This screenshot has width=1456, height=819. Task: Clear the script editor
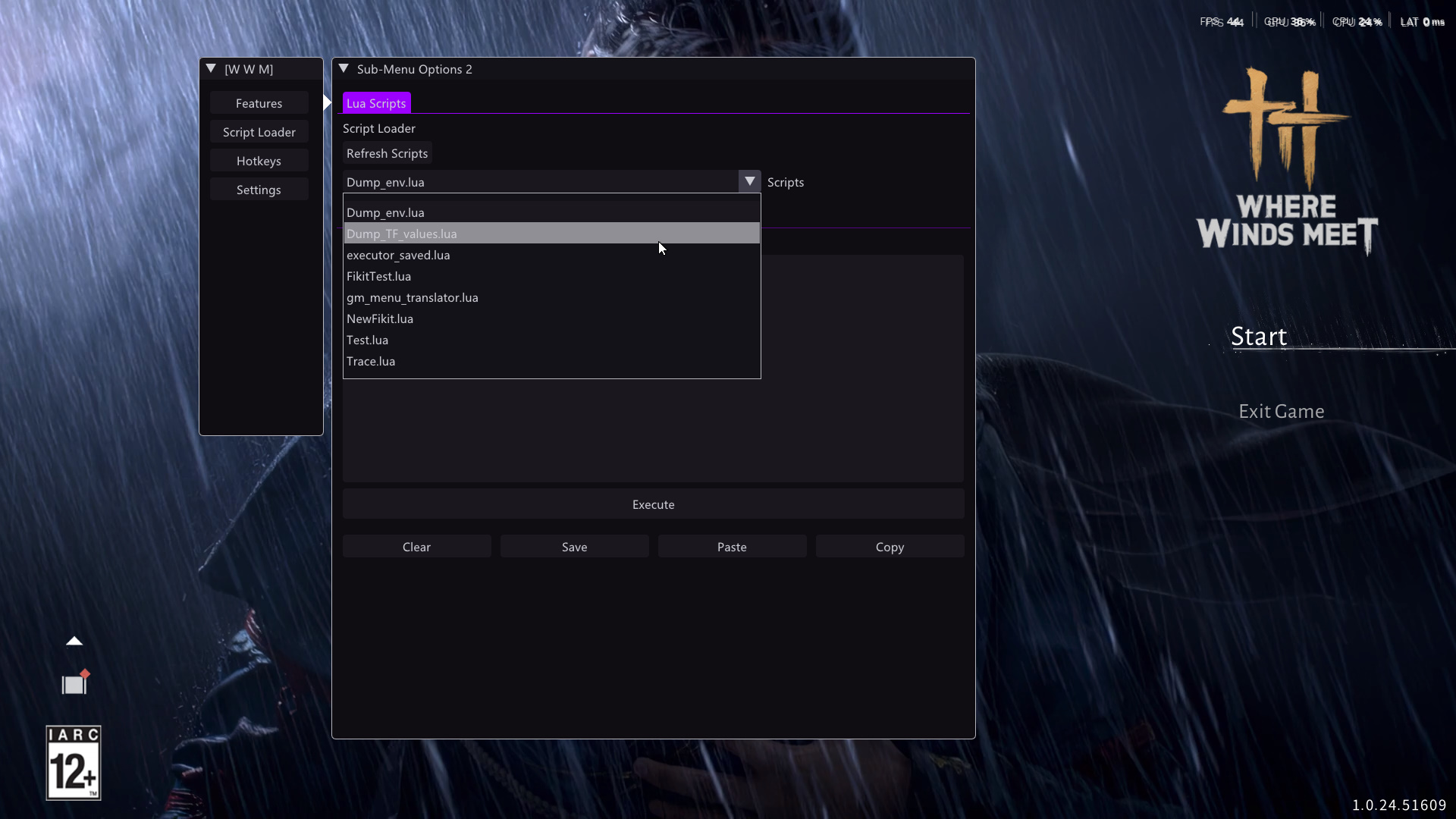tap(416, 547)
